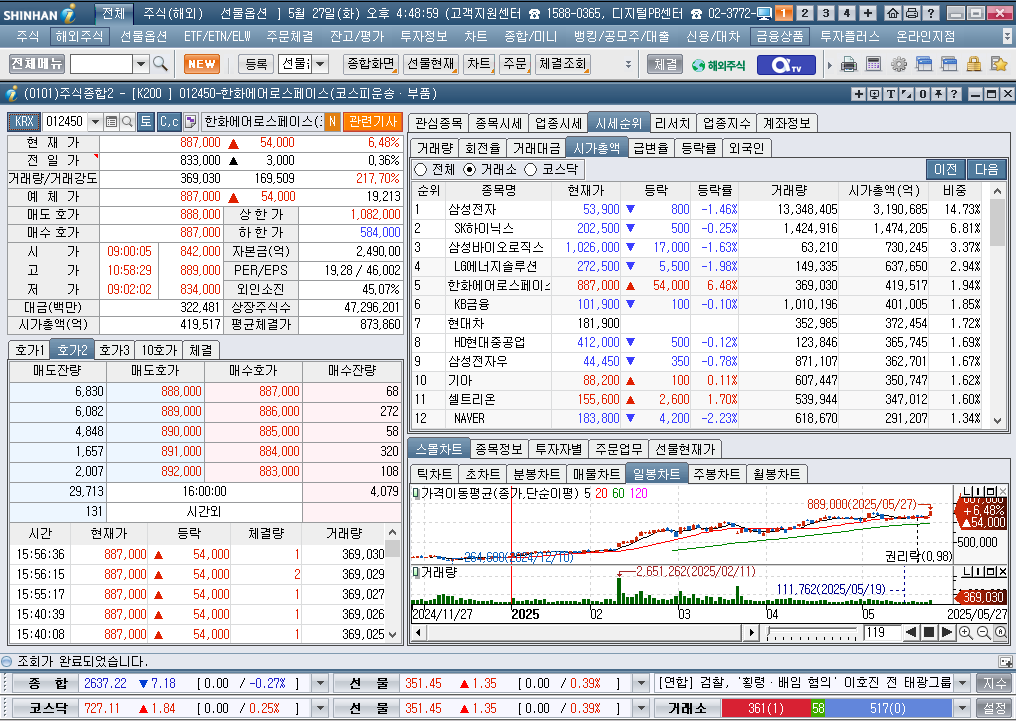1016x722 pixels.
Task: Click the toolbar print icon next to αTV
Action: click(x=849, y=64)
